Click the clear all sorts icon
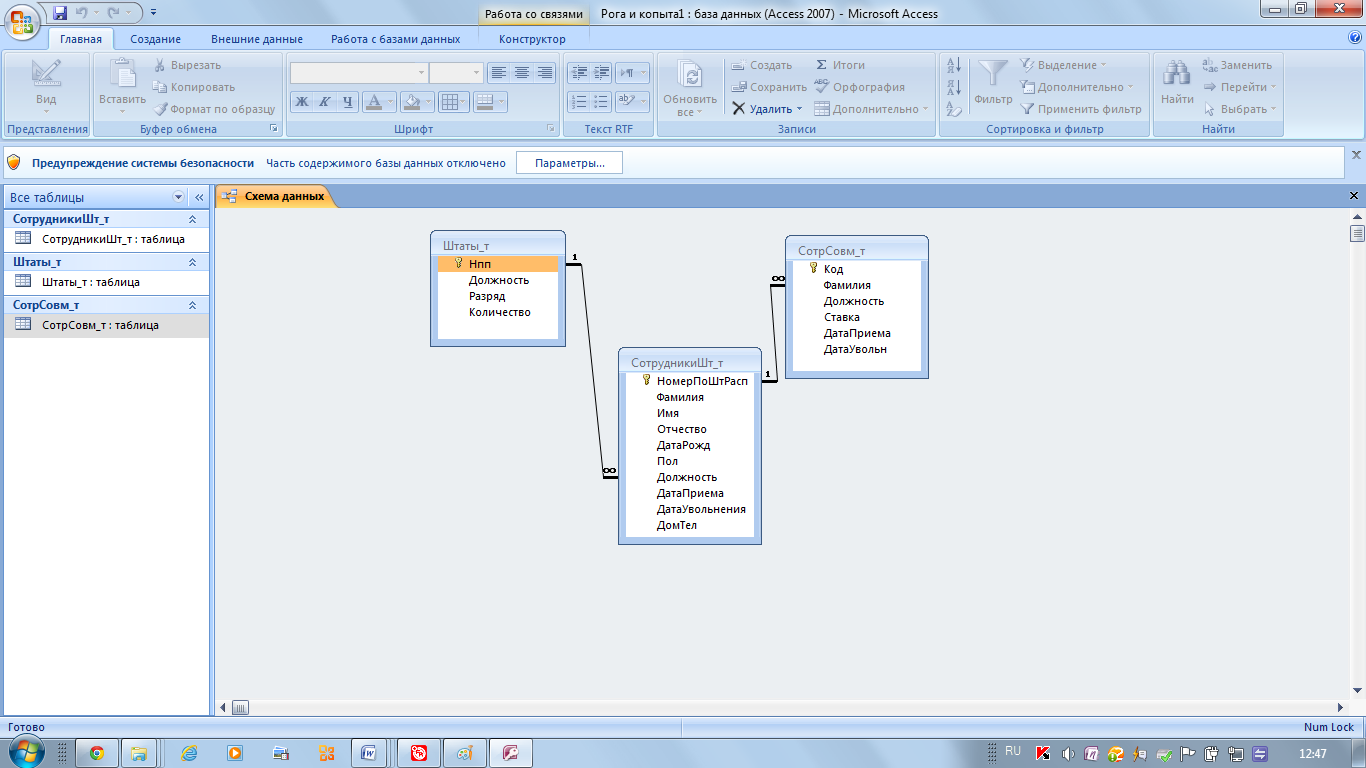The width and height of the screenshot is (1366, 768). pyautogui.click(x=954, y=109)
